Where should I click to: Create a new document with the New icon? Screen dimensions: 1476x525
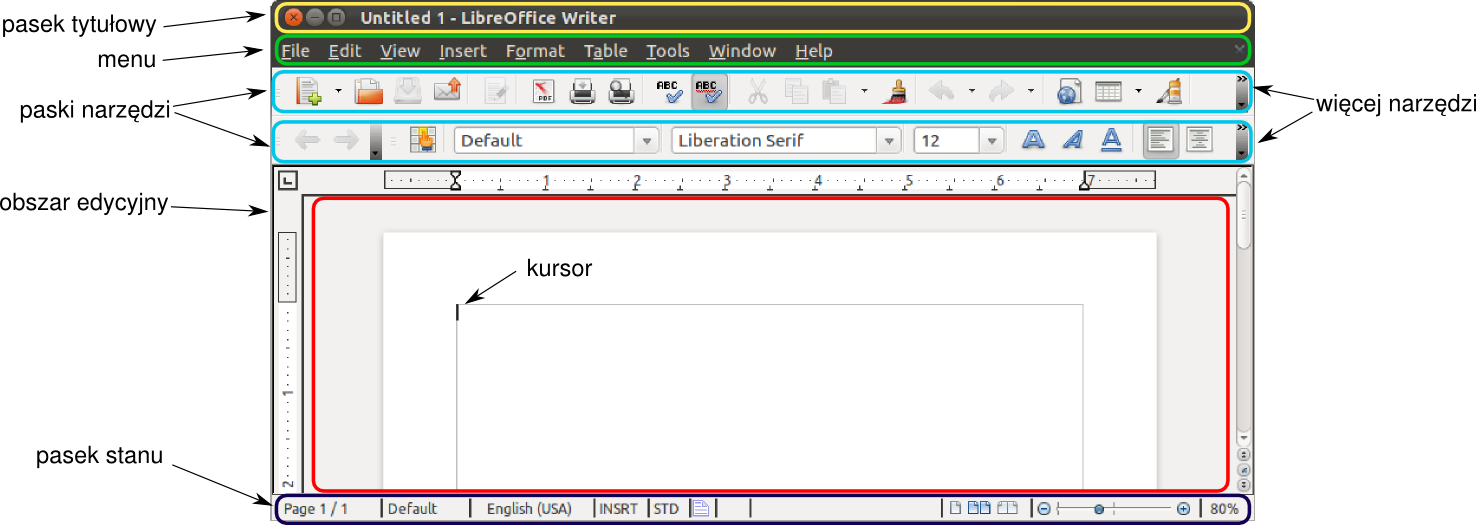tap(308, 92)
